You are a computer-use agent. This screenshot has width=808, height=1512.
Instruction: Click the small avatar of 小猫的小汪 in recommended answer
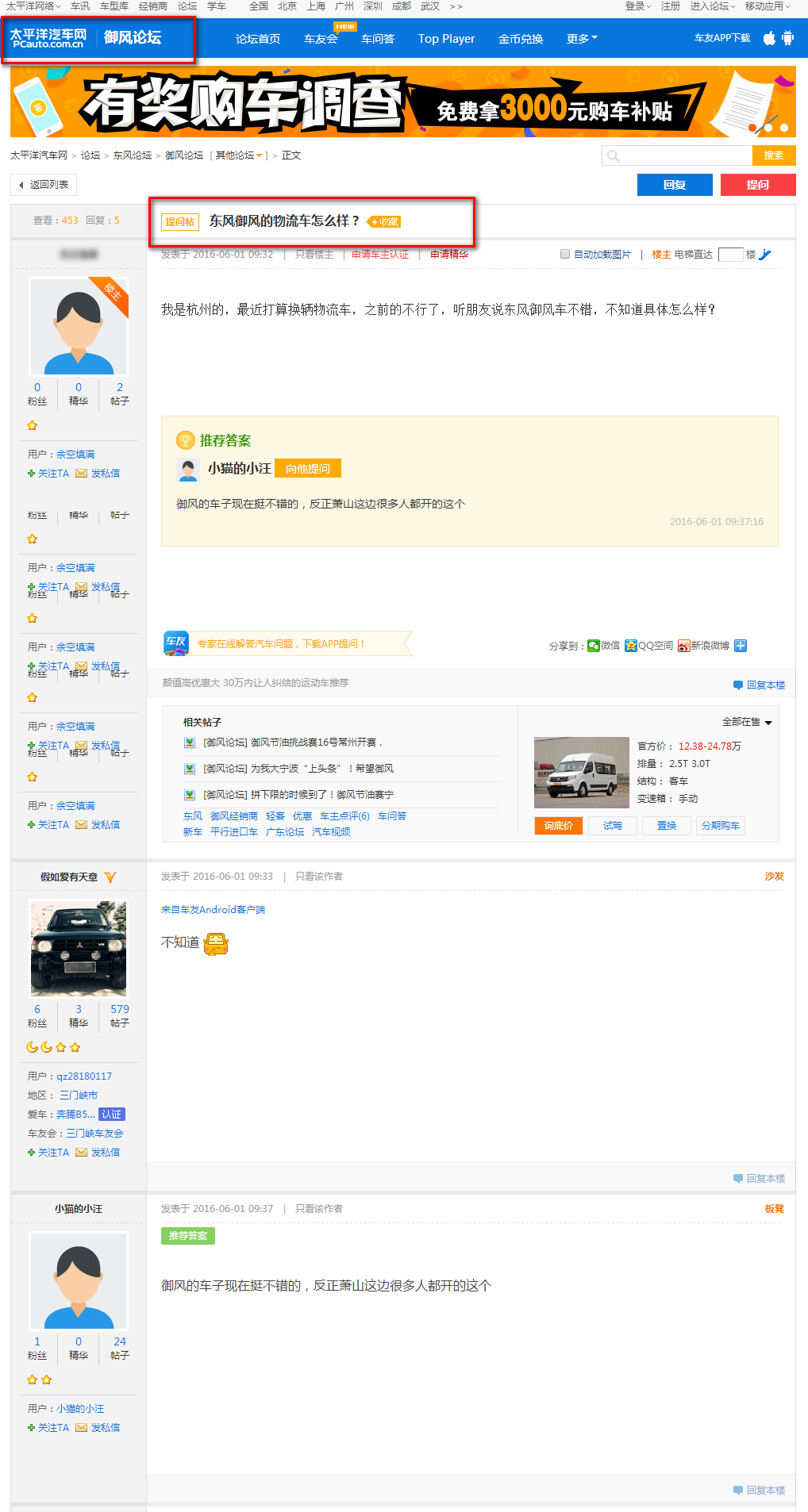(187, 470)
